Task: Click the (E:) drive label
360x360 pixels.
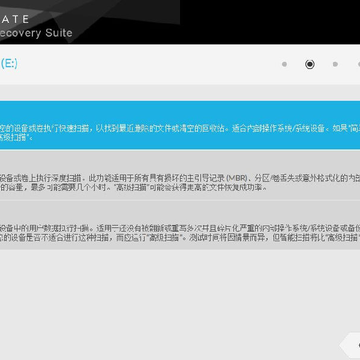Action: tap(9, 64)
